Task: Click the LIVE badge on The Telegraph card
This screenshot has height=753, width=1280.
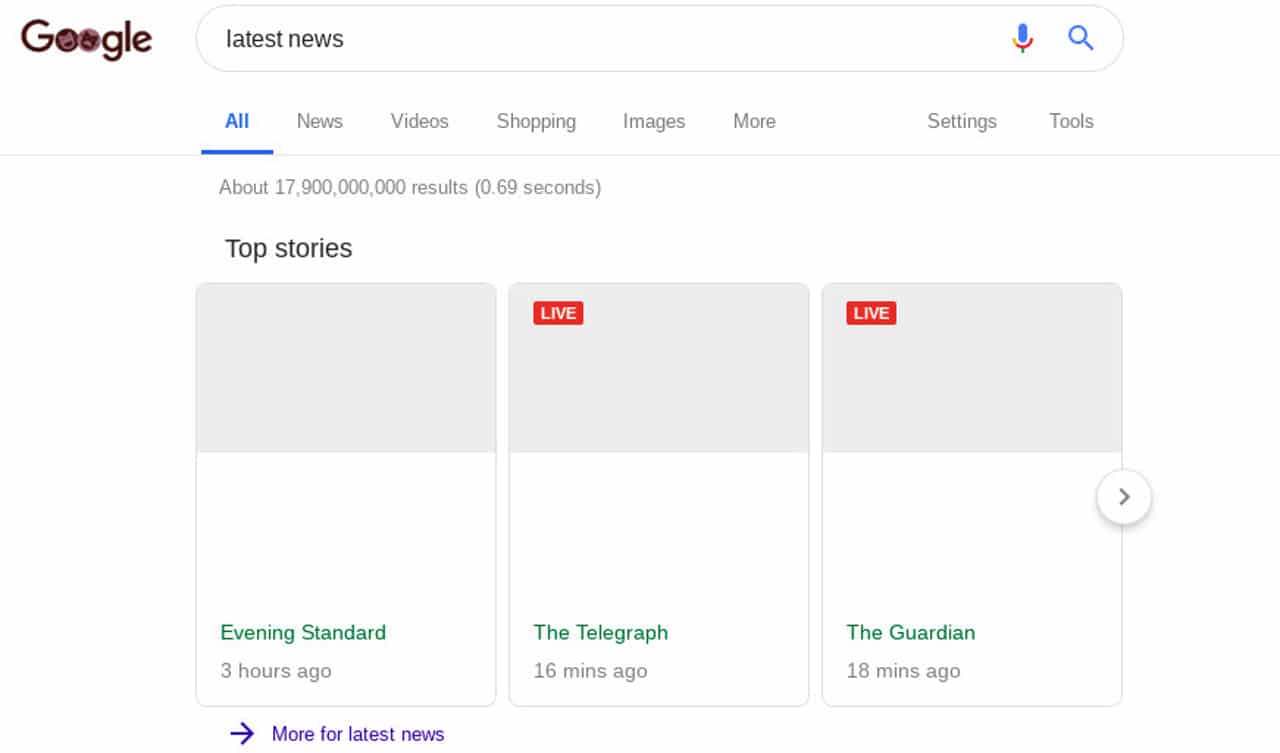Action: 558,313
